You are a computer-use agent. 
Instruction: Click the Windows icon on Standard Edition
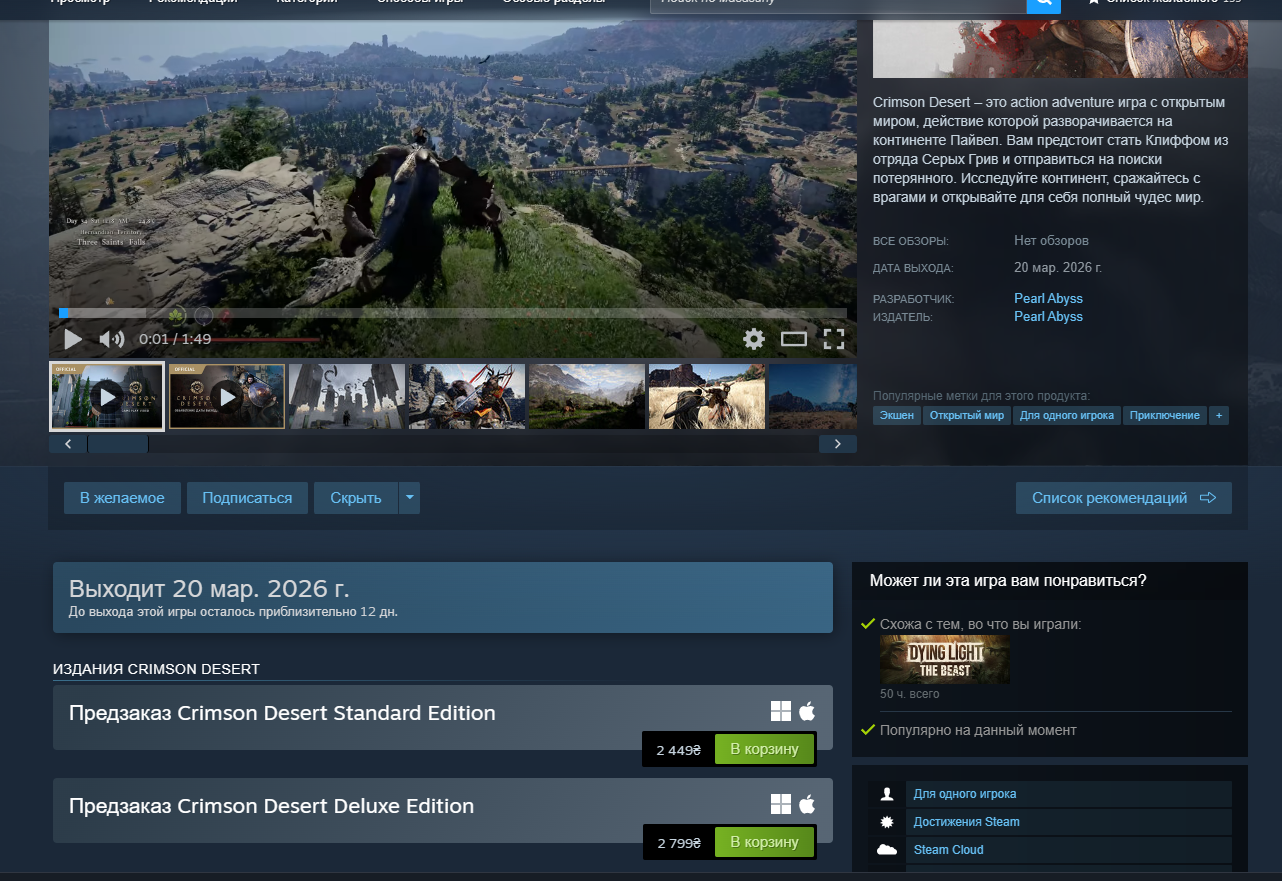(x=781, y=711)
